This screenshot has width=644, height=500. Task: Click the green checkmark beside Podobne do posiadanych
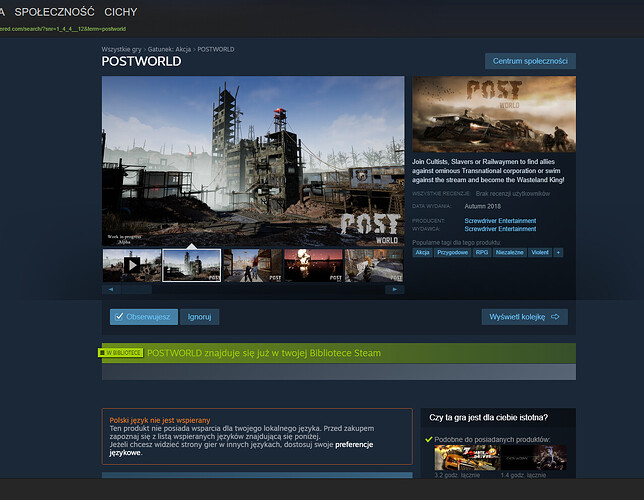click(429, 439)
